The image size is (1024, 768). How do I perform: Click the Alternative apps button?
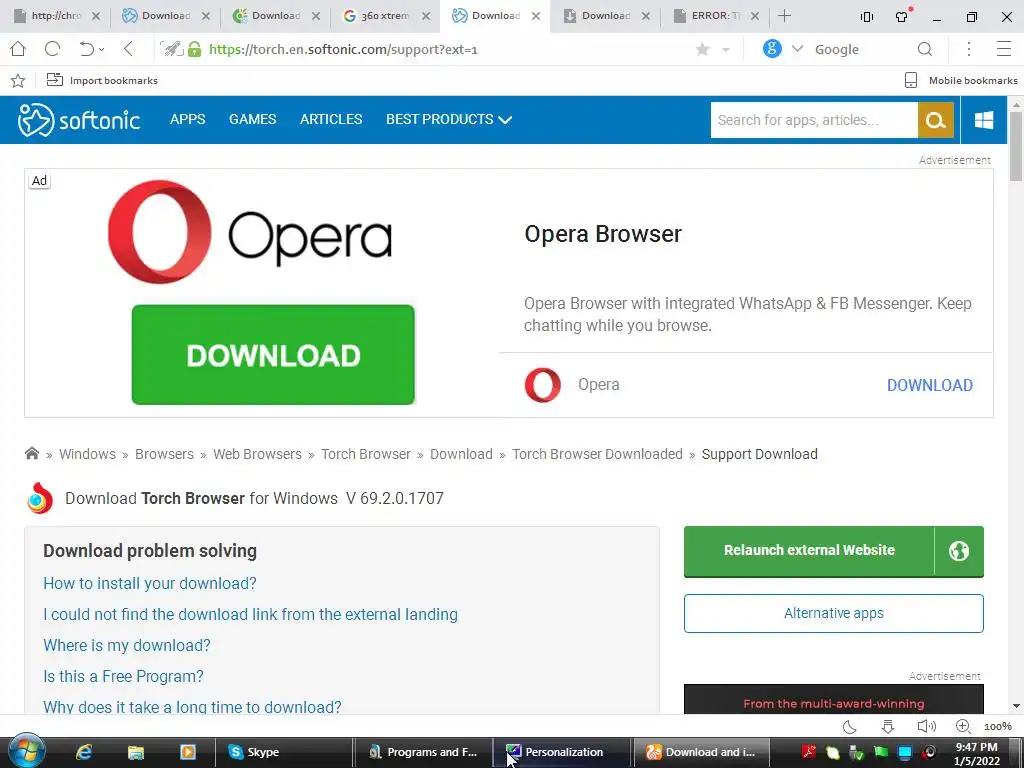tap(833, 613)
